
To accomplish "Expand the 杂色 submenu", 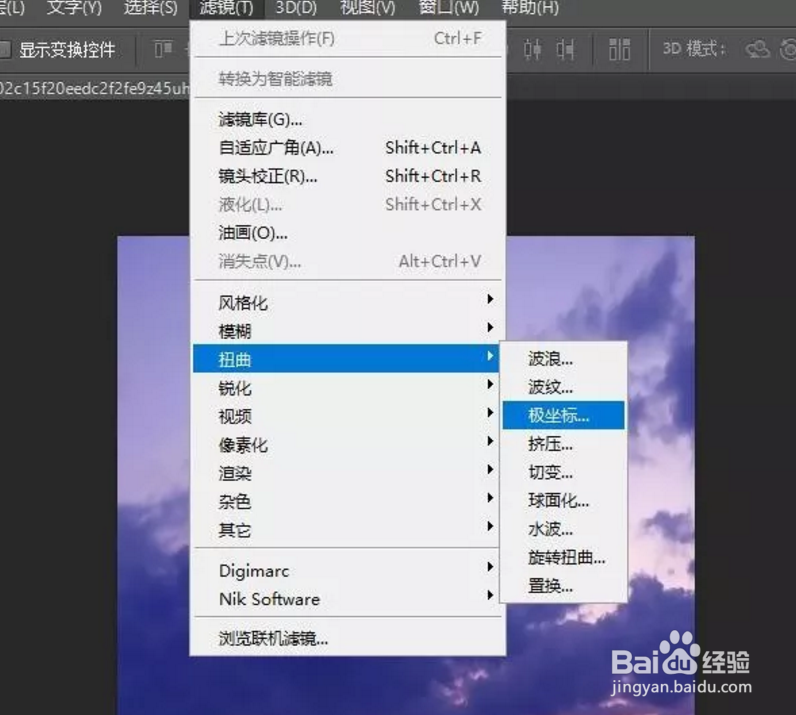I will [x=346, y=502].
